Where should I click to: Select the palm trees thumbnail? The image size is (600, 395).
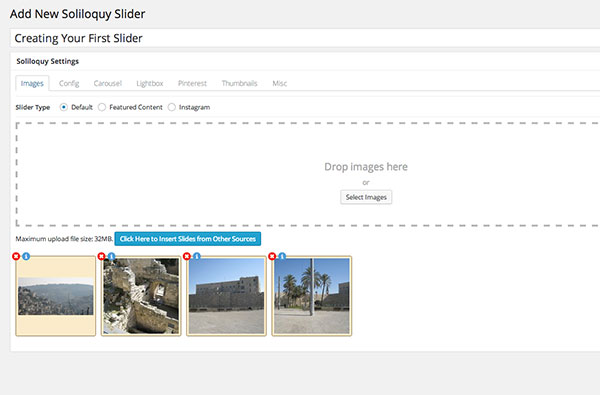tap(312, 296)
